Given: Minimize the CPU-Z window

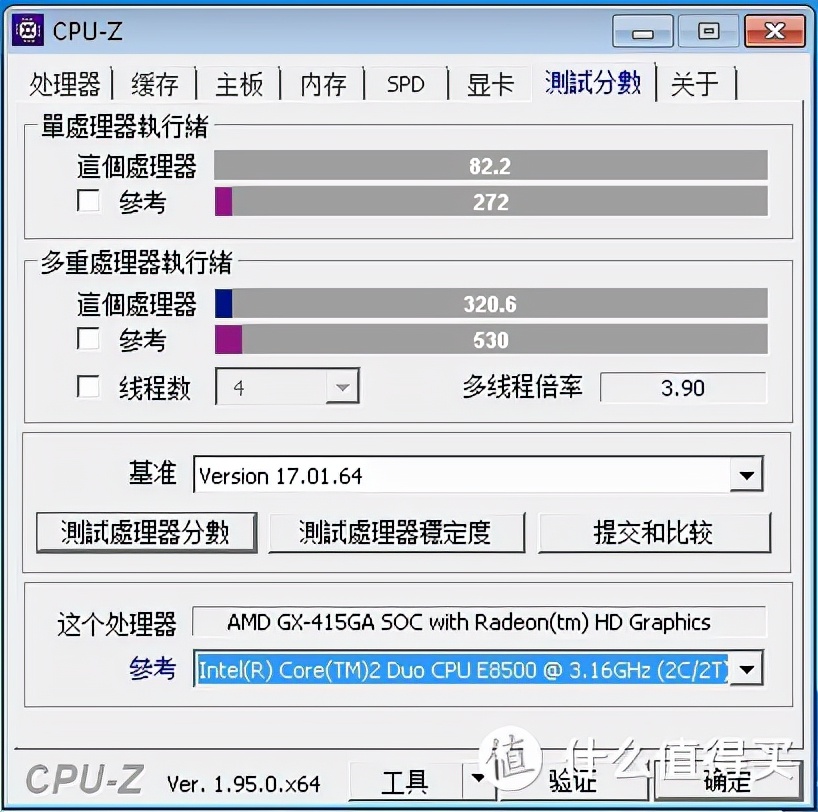Looking at the screenshot, I should [643, 31].
